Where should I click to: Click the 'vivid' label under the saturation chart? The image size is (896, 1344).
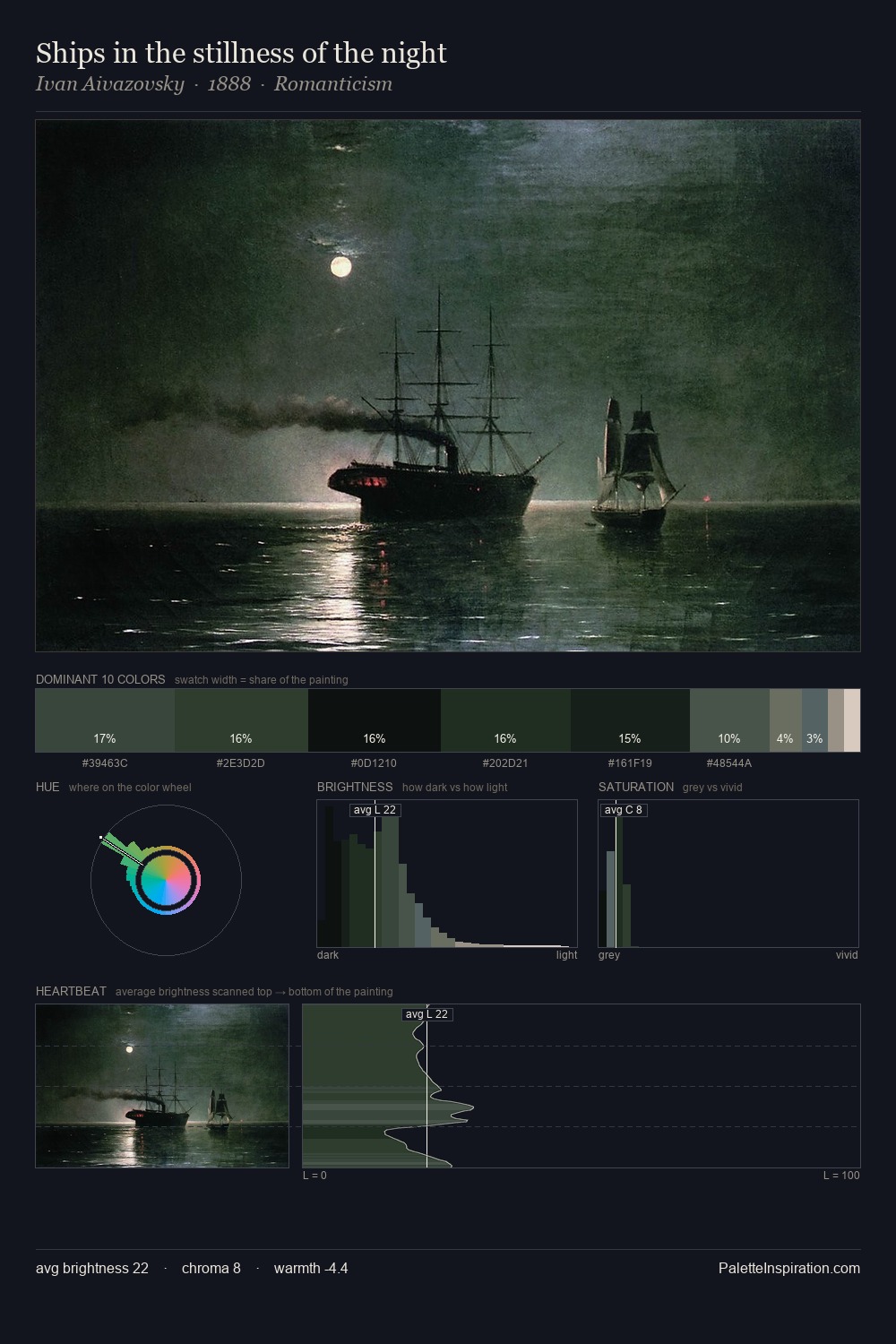click(847, 955)
